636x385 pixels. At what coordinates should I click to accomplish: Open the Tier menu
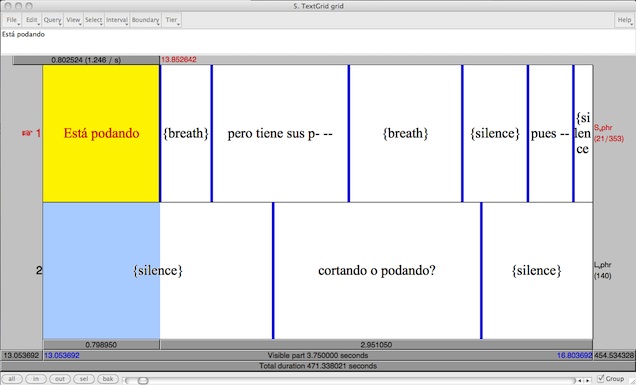click(x=172, y=20)
